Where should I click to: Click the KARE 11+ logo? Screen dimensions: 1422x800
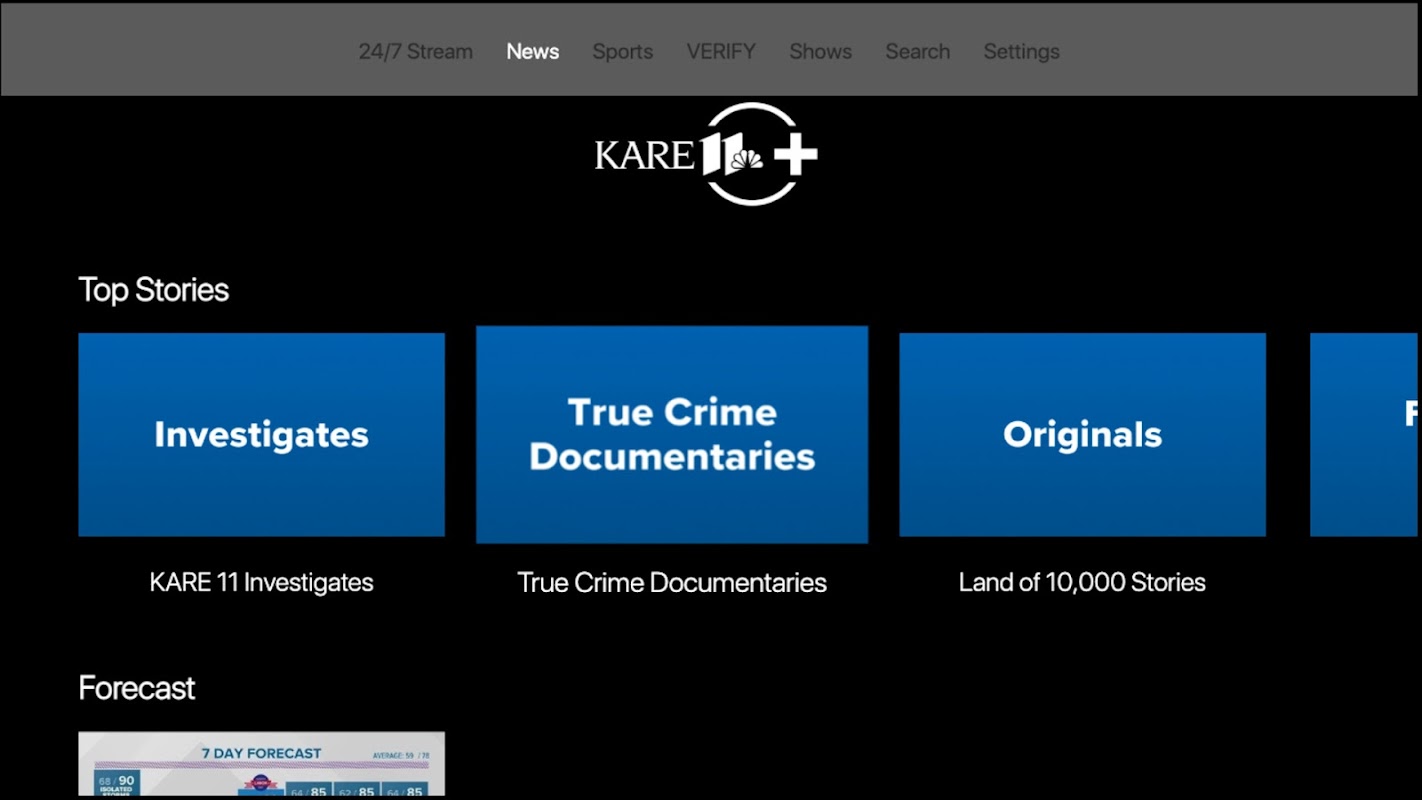coord(707,154)
